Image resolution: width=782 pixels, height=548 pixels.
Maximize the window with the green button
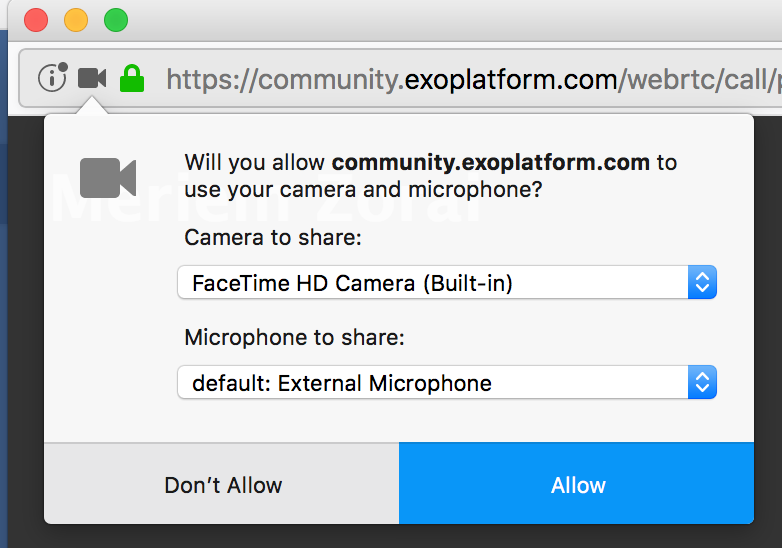[116, 20]
